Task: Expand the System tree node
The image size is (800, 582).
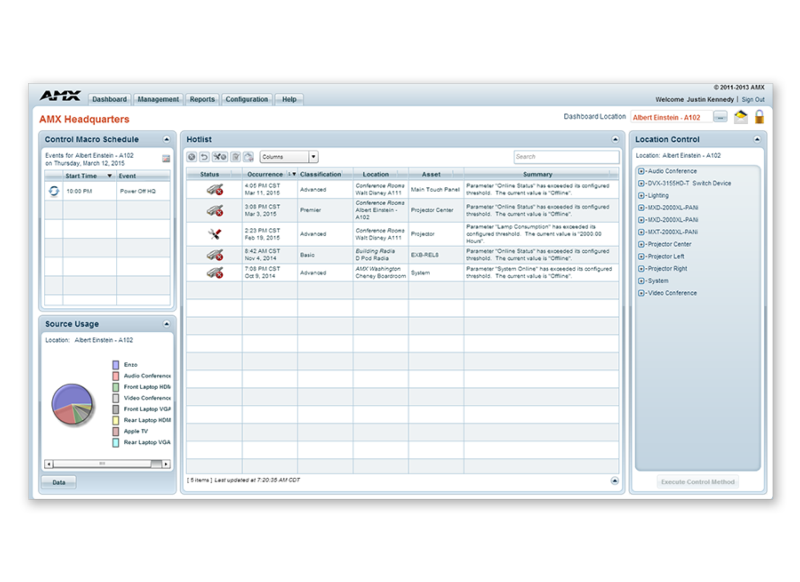Action: 641,281
